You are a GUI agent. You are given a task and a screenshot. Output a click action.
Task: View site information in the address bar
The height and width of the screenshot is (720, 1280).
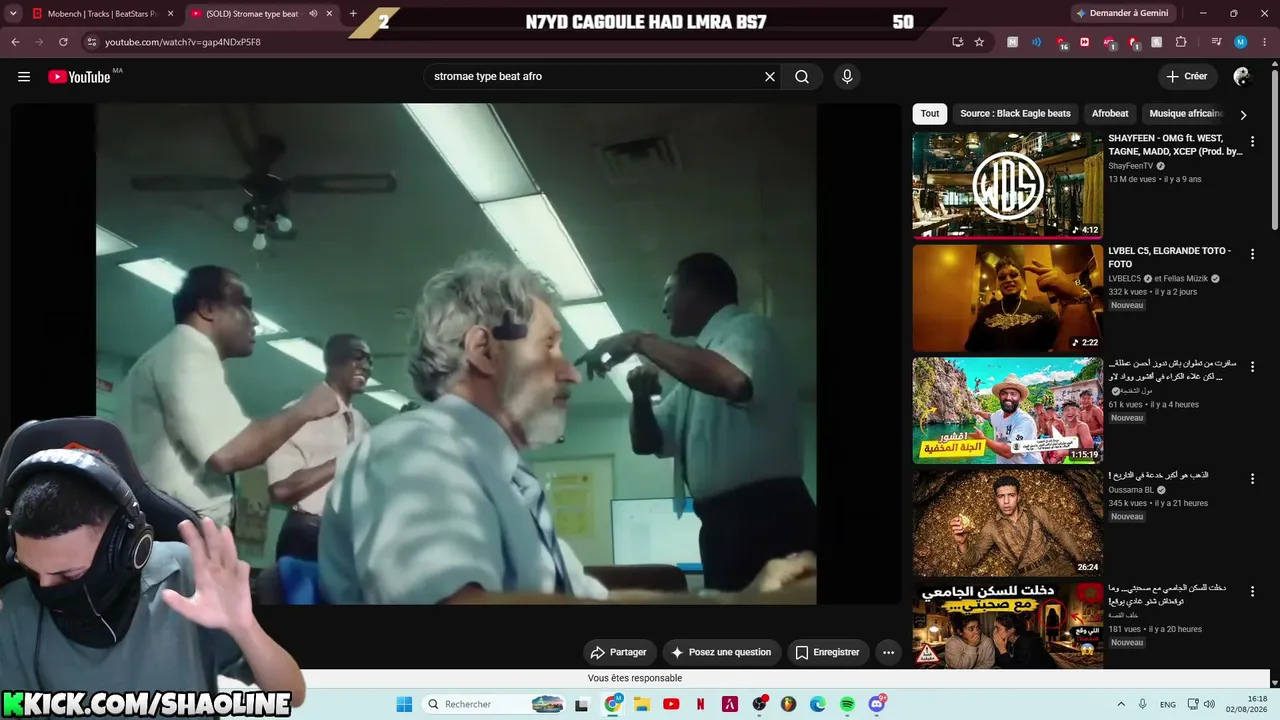pyautogui.click(x=92, y=42)
